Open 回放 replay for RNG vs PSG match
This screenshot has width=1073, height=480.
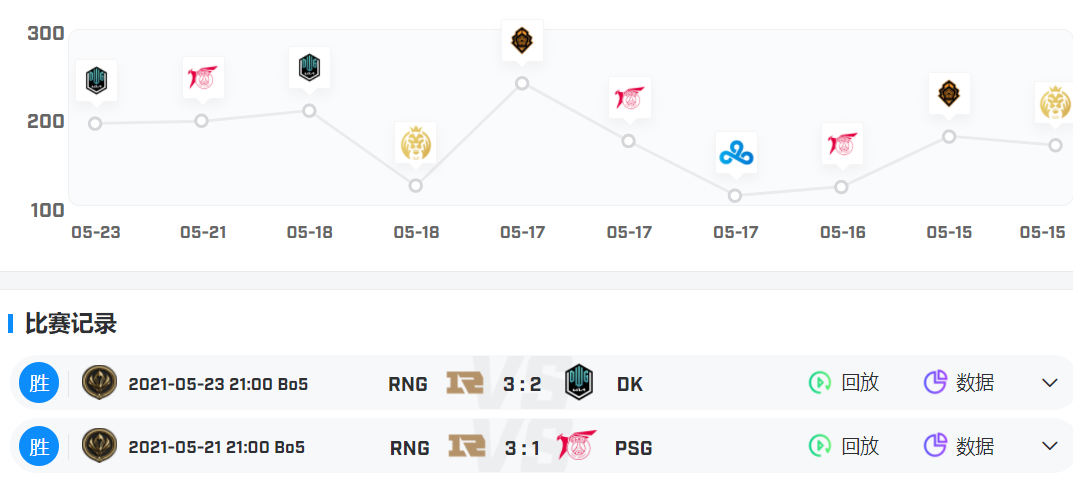(x=860, y=446)
